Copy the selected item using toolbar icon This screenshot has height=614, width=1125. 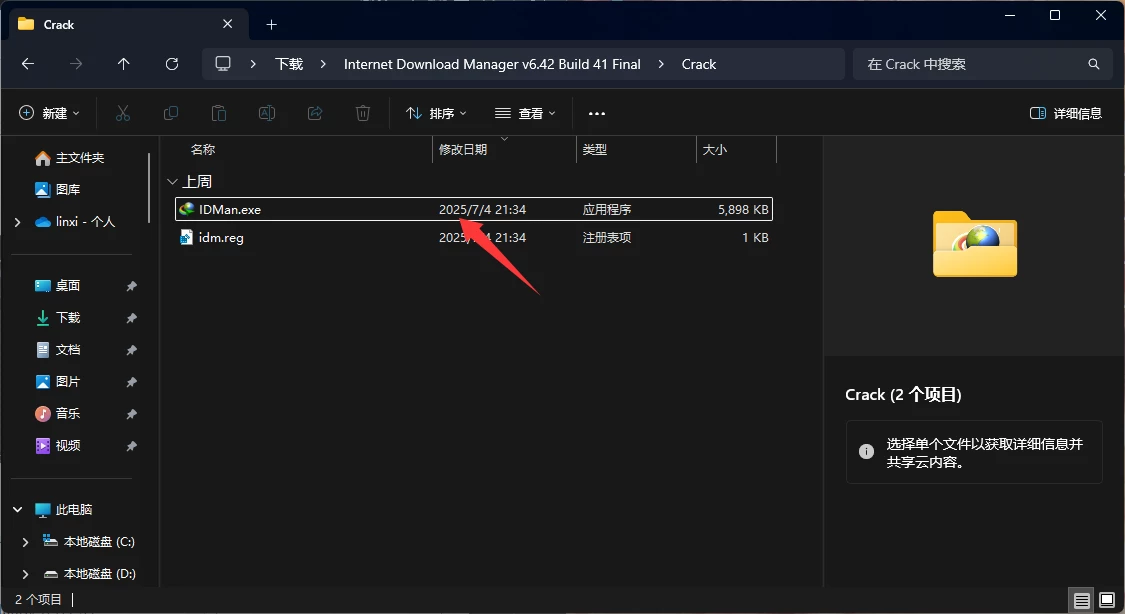coord(171,112)
